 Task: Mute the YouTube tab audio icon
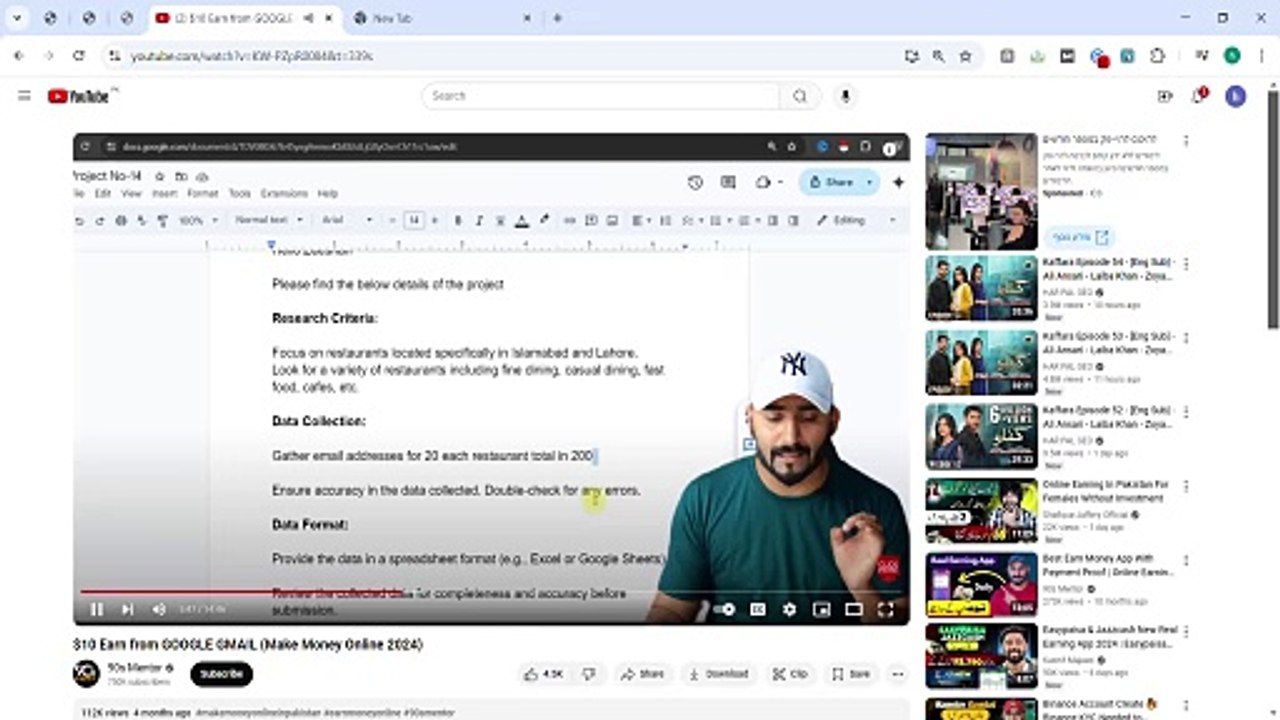(308, 18)
